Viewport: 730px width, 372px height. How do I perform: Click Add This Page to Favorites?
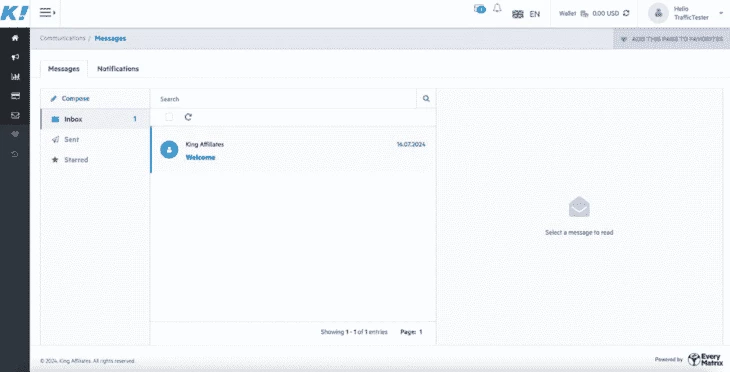(671, 39)
